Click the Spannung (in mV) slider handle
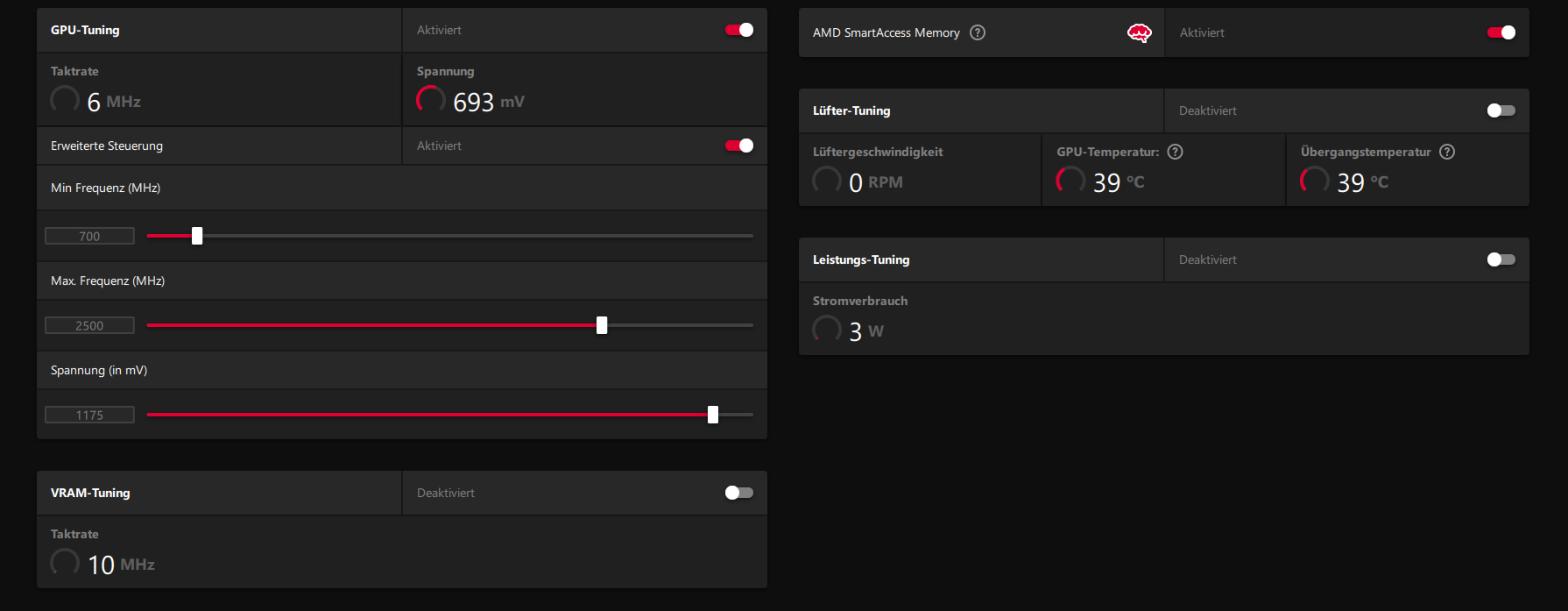Screen dimensions: 1568x611 coord(713,415)
